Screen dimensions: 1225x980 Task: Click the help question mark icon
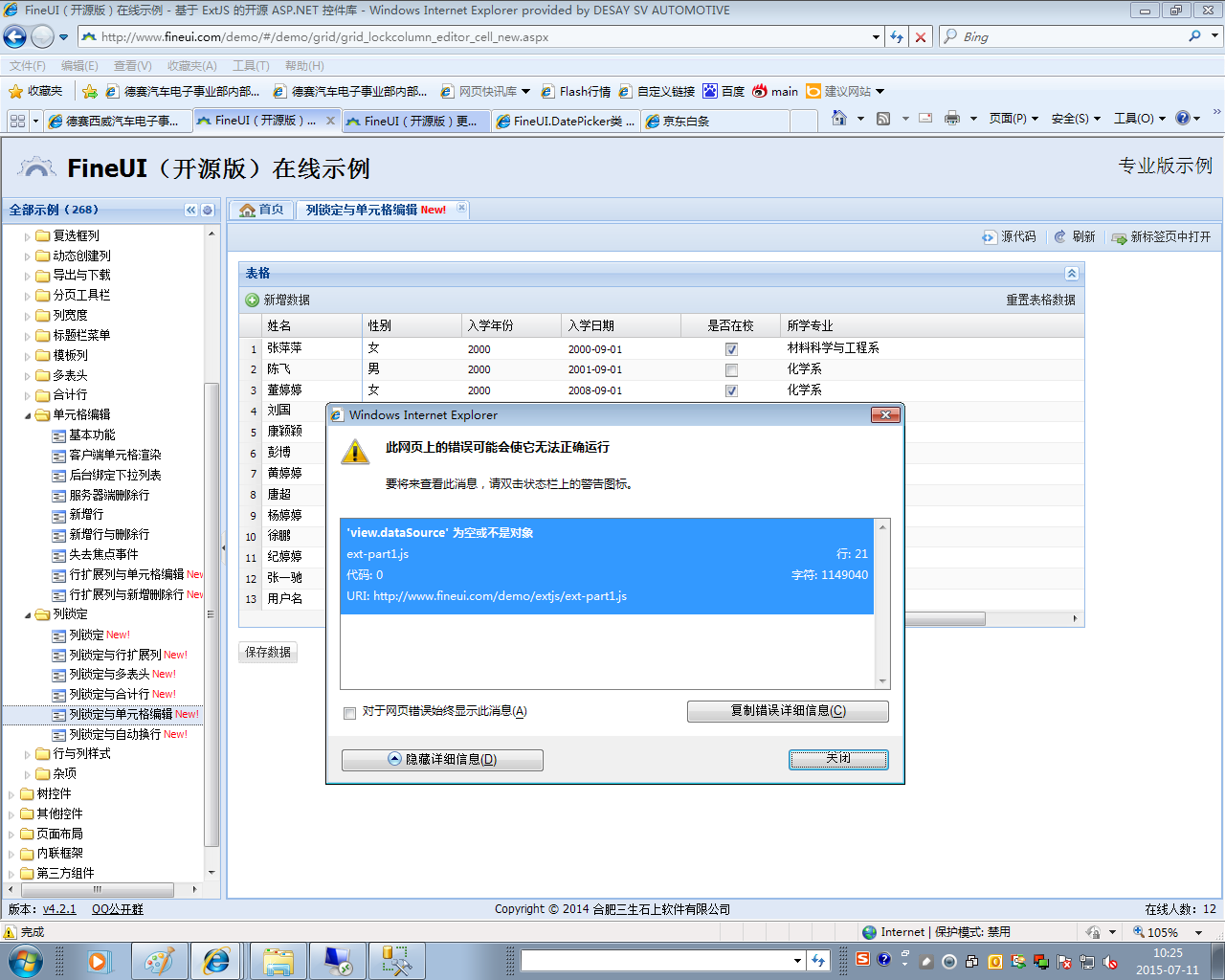click(x=1183, y=118)
